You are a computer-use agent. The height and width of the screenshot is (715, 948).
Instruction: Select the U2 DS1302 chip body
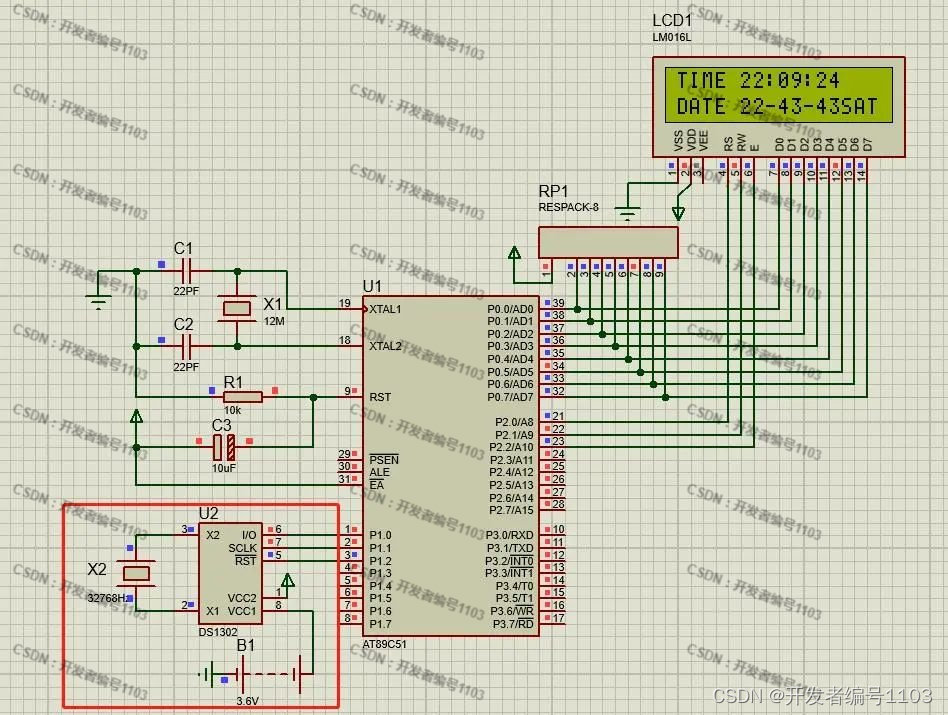coord(230,573)
